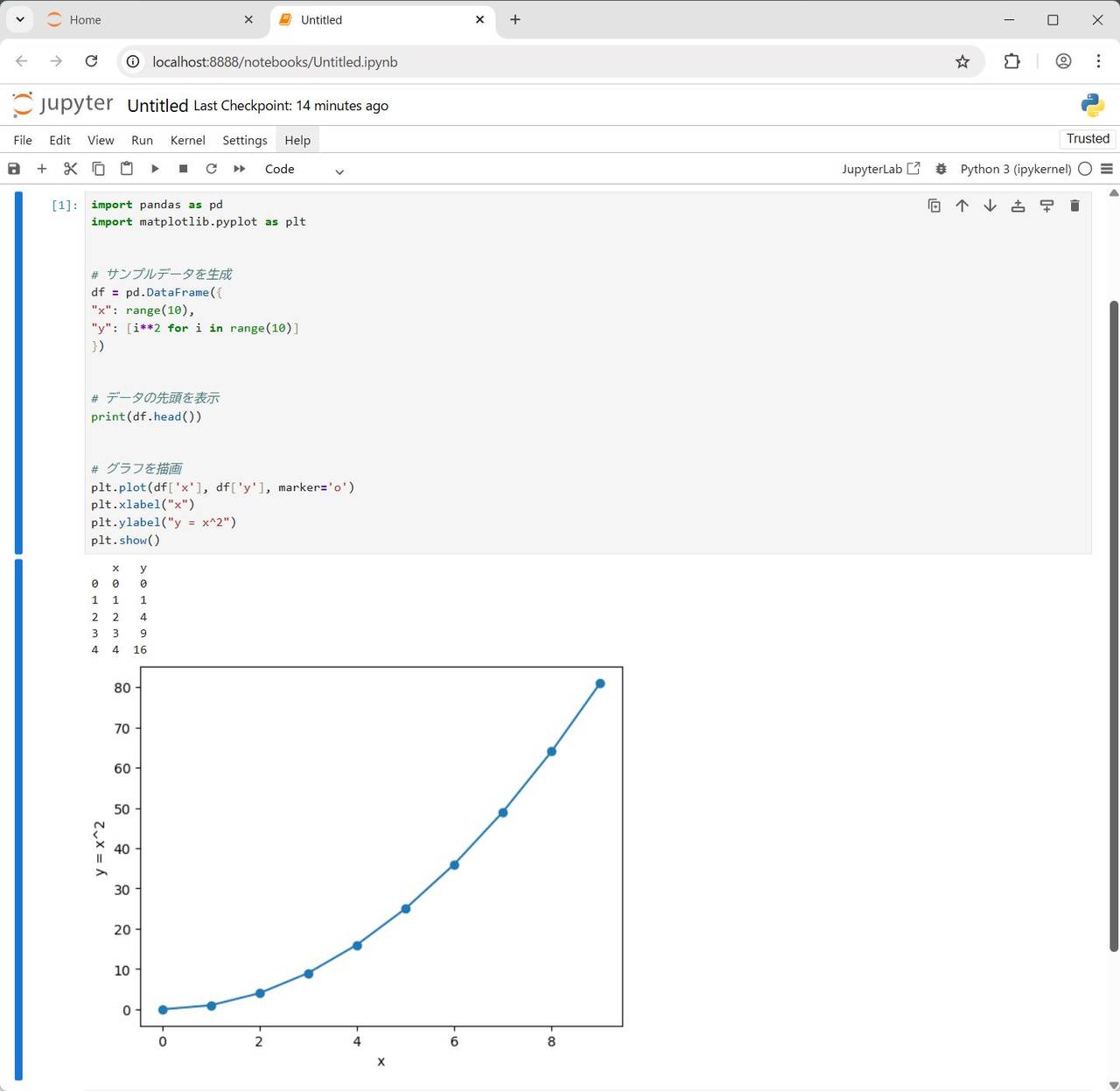This screenshot has width=1120, height=1091.
Task: Open the Run menu
Action: pos(142,140)
